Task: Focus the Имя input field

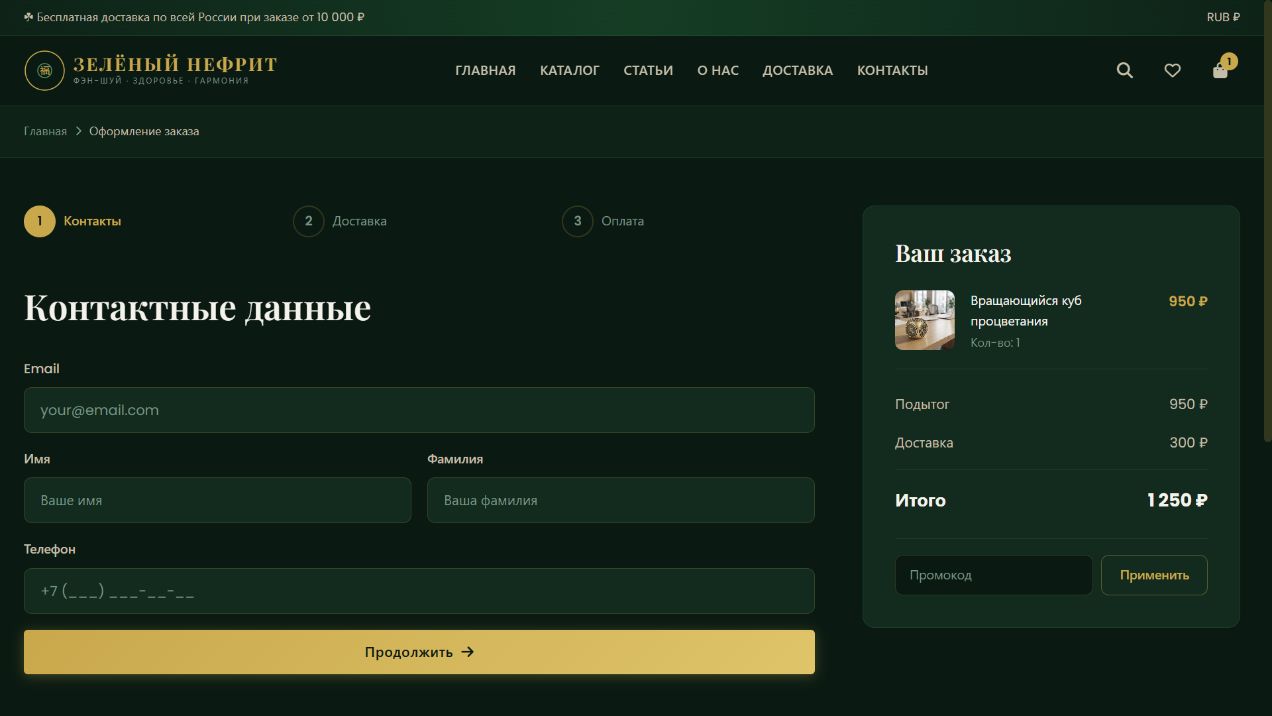Action: pos(218,500)
